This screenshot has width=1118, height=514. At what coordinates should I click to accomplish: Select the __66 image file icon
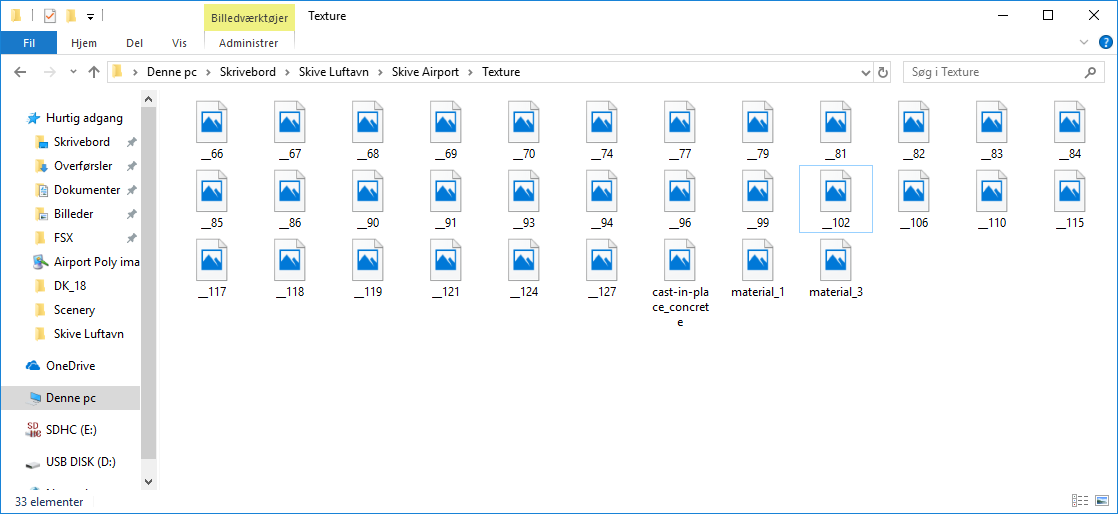tap(212, 120)
